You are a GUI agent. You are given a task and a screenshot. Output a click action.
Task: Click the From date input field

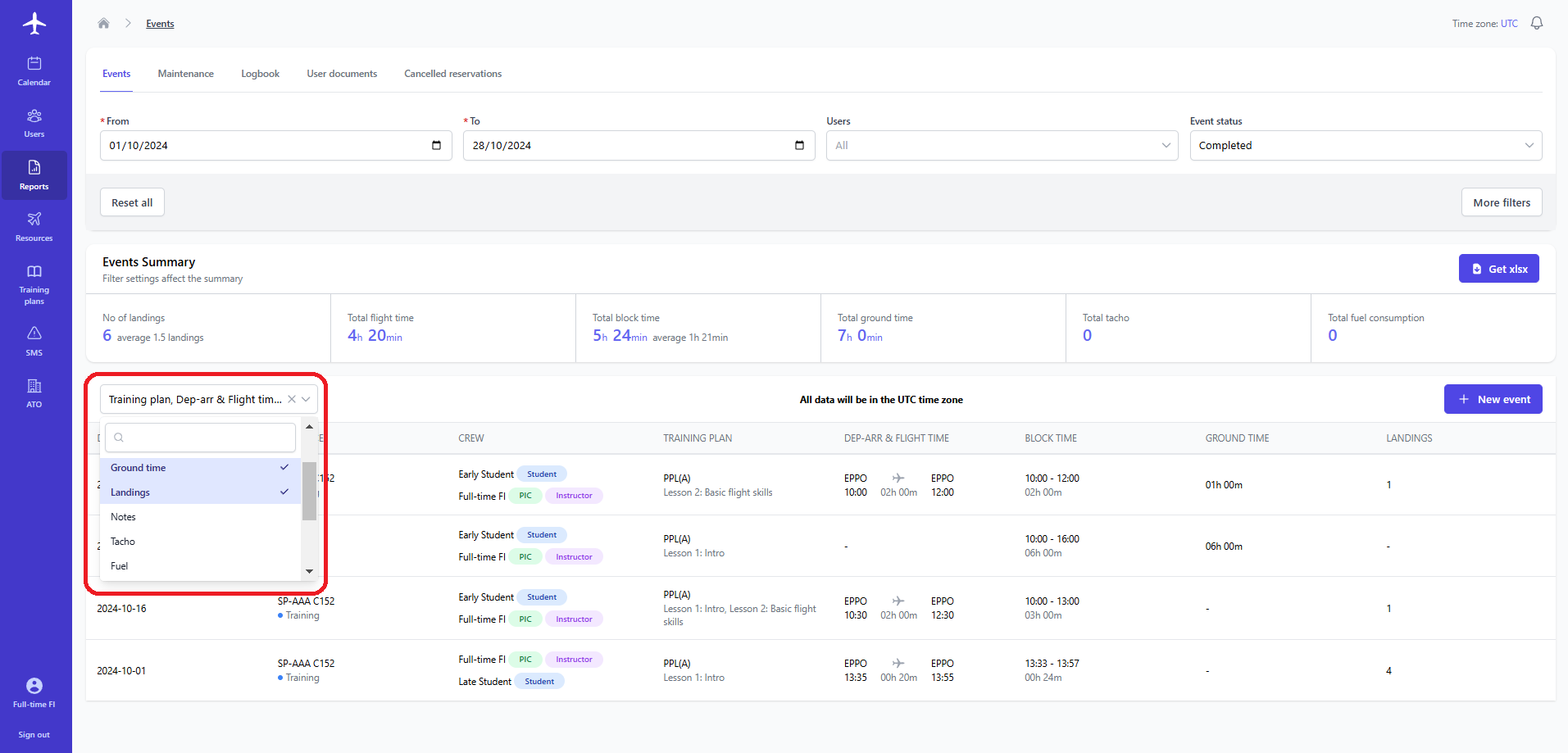pyautogui.click(x=275, y=145)
